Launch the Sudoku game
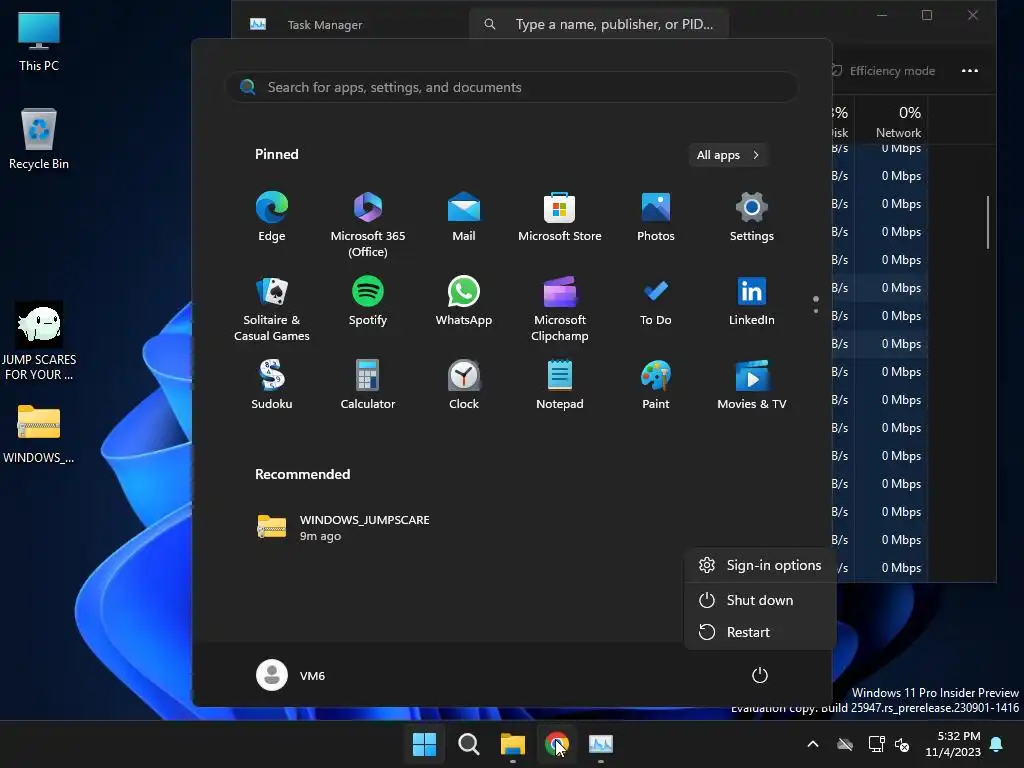Viewport: 1024px width, 768px height. 272,385
